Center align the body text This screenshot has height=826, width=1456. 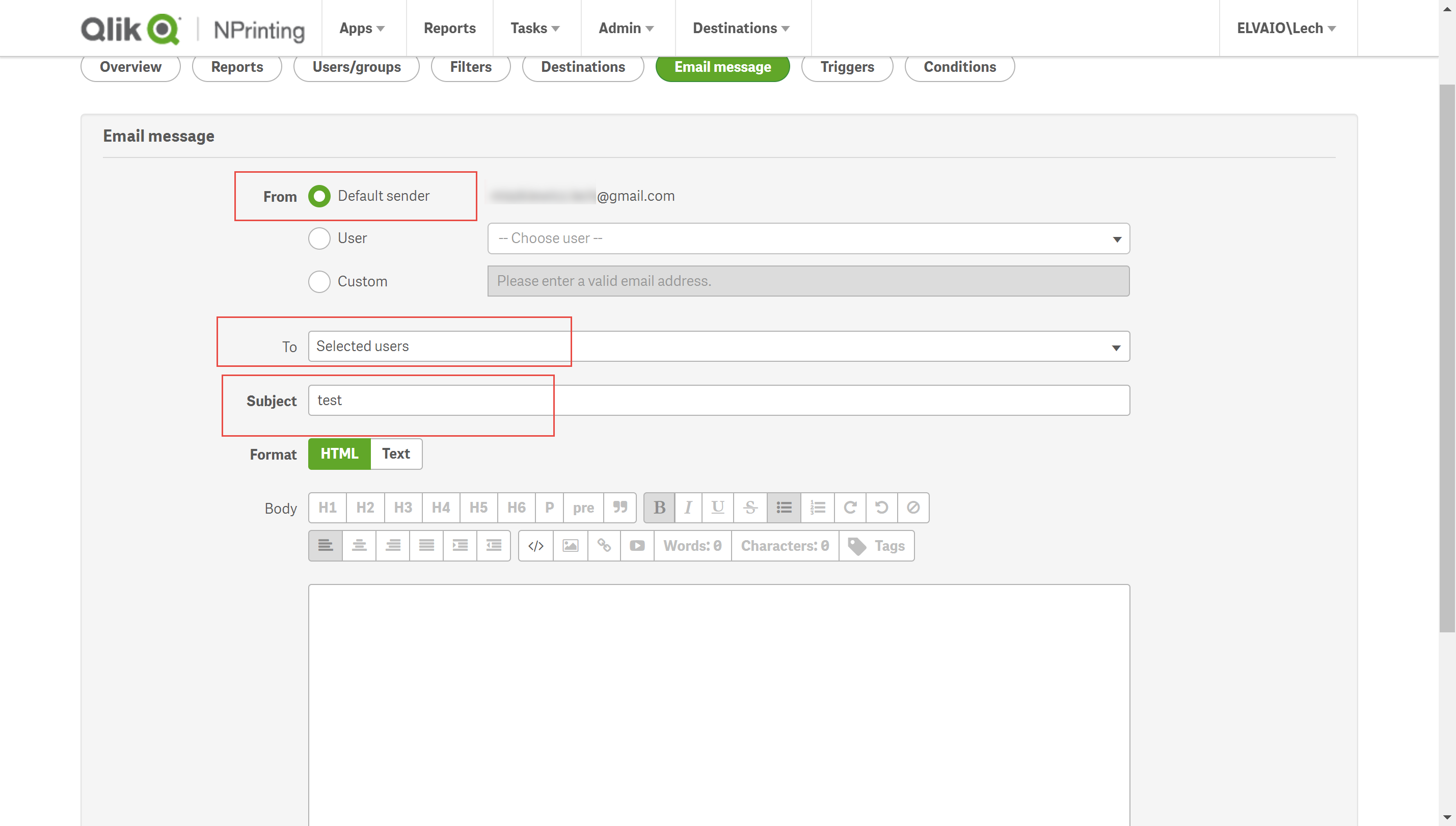[x=359, y=546]
